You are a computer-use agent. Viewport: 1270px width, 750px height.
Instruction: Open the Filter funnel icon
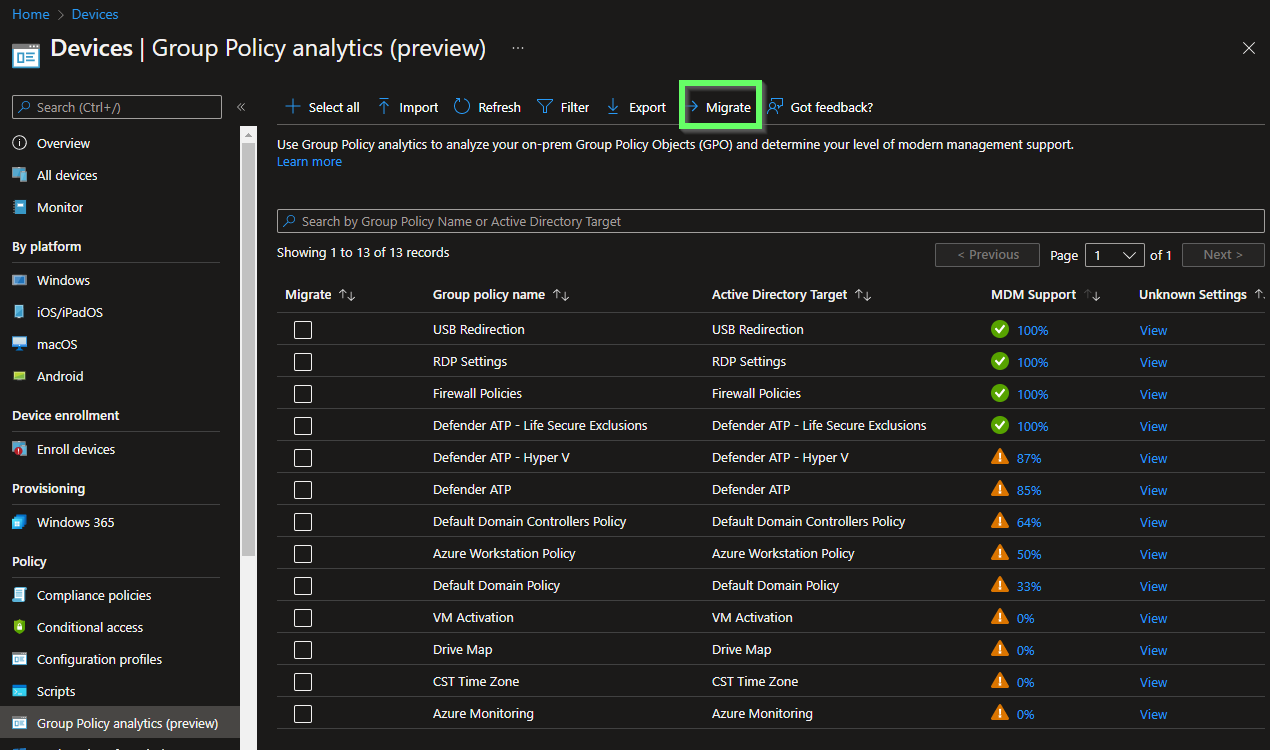pos(545,107)
